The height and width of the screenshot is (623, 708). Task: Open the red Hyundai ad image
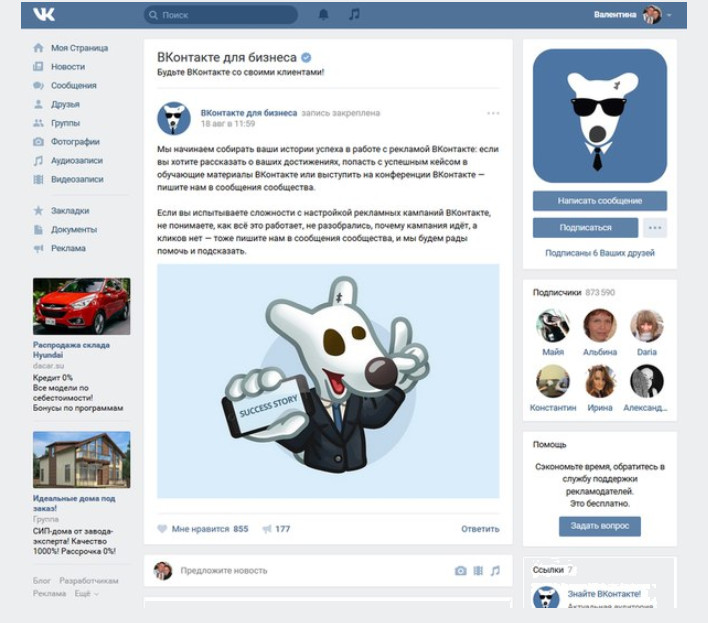coord(82,306)
